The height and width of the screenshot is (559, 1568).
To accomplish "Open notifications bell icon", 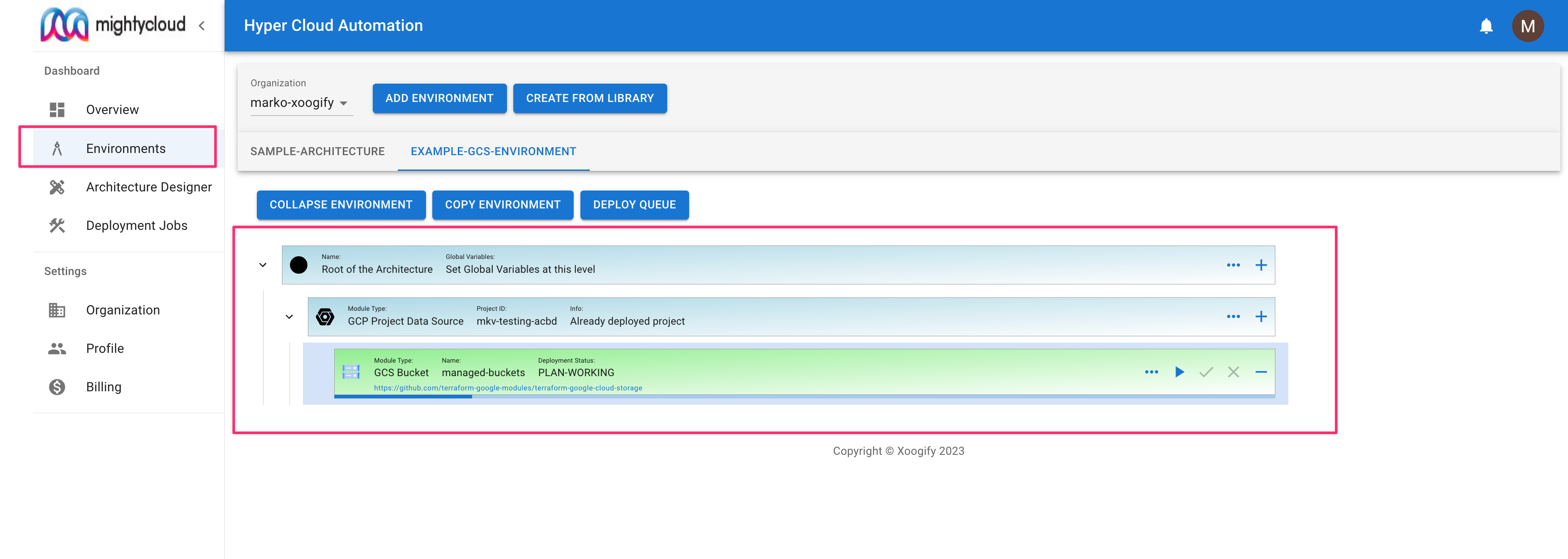I will tap(1486, 25).
